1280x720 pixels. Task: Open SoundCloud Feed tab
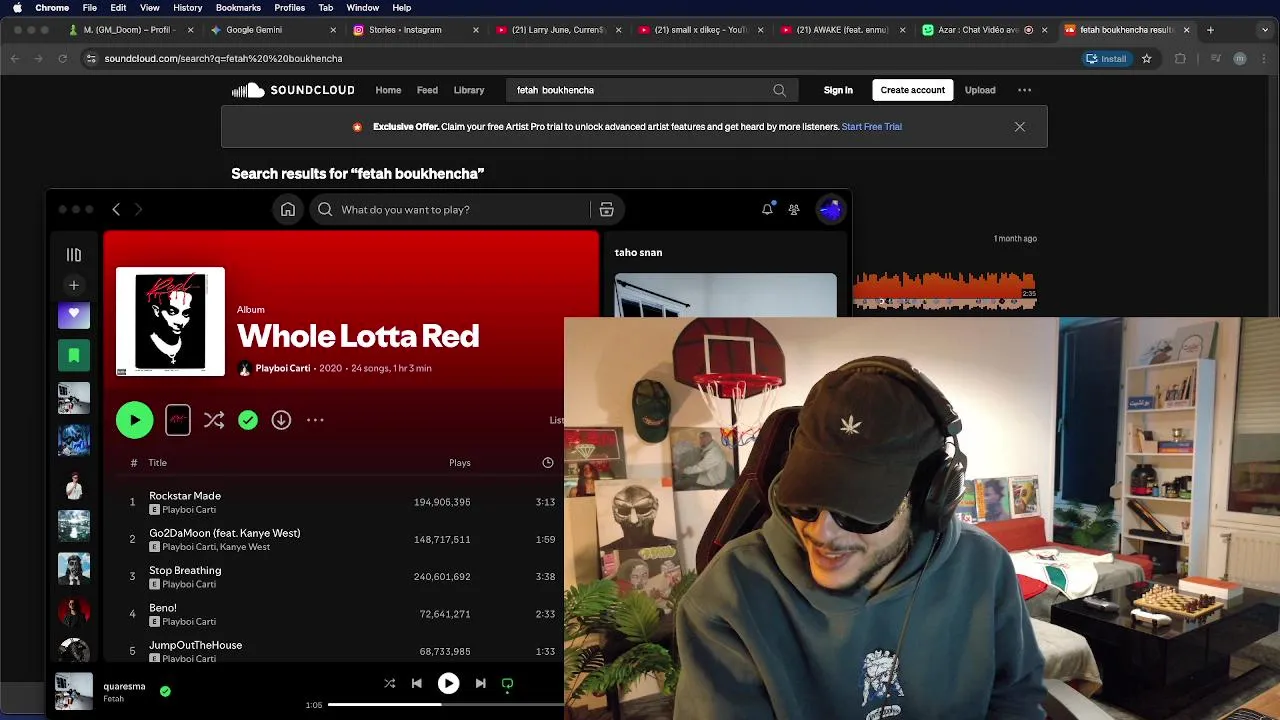coord(427,90)
